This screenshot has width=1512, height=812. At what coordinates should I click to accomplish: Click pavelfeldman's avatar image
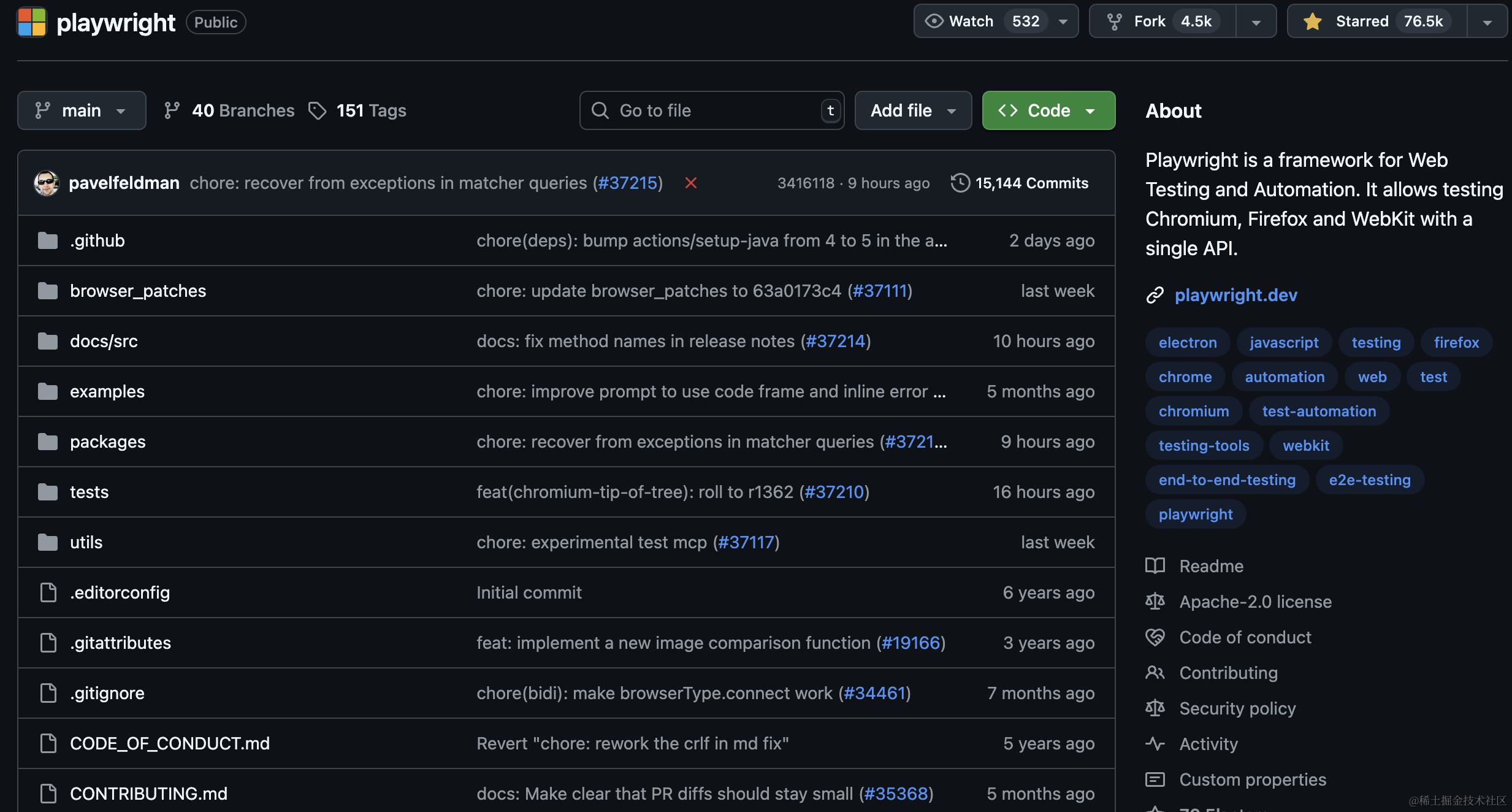47,183
